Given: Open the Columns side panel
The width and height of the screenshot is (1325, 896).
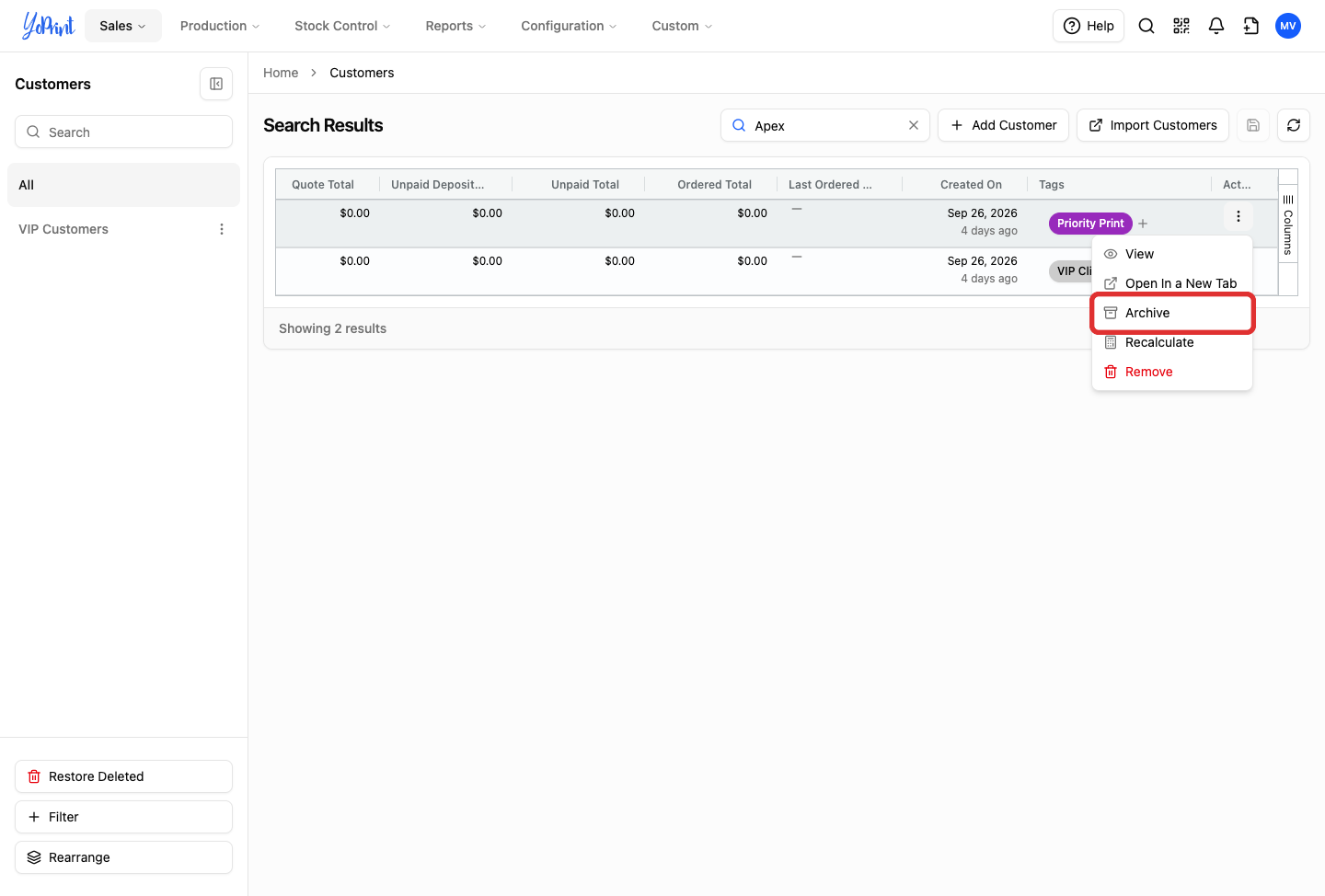Looking at the screenshot, I should [1288, 224].
